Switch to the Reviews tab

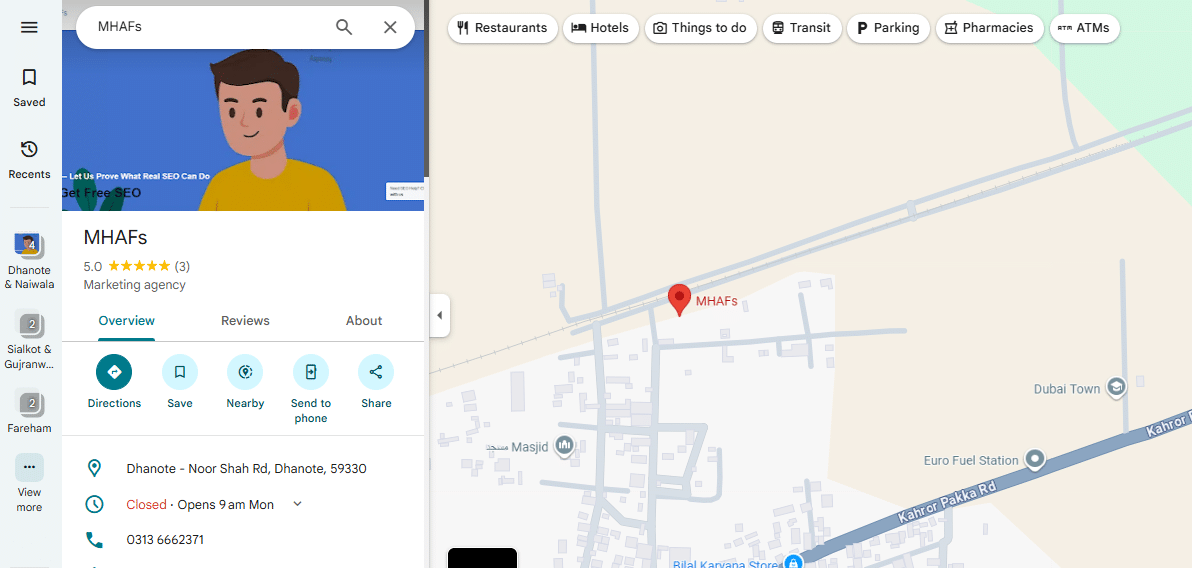point(245,321)
